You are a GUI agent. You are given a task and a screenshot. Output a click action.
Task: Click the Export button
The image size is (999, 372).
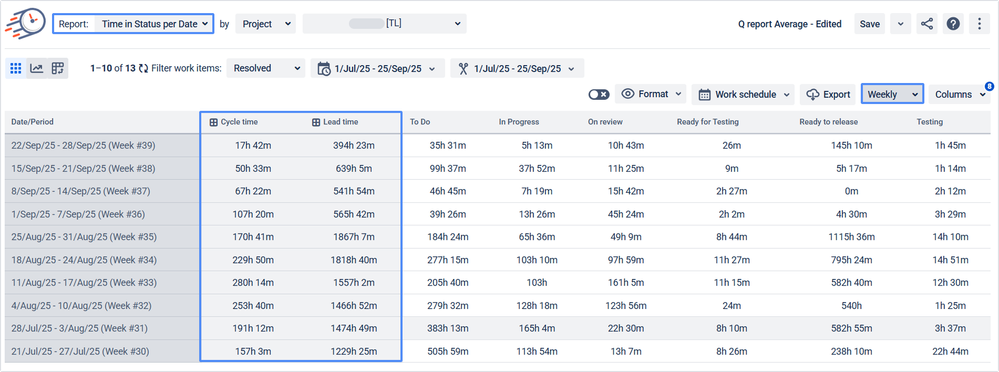coord(828,94)
